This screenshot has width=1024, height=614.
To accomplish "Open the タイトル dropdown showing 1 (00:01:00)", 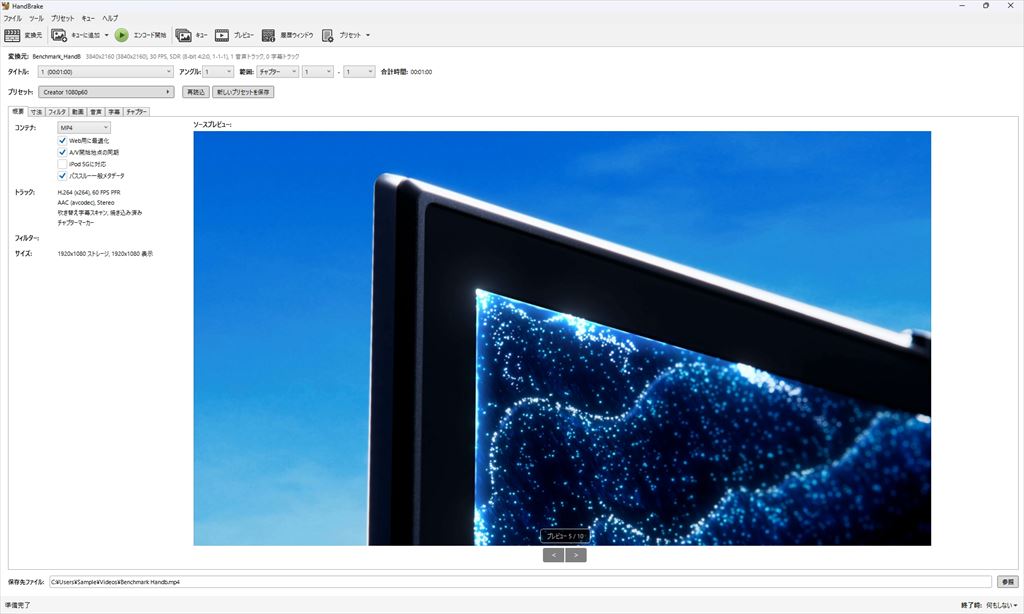I will click(x=106, y=72).
